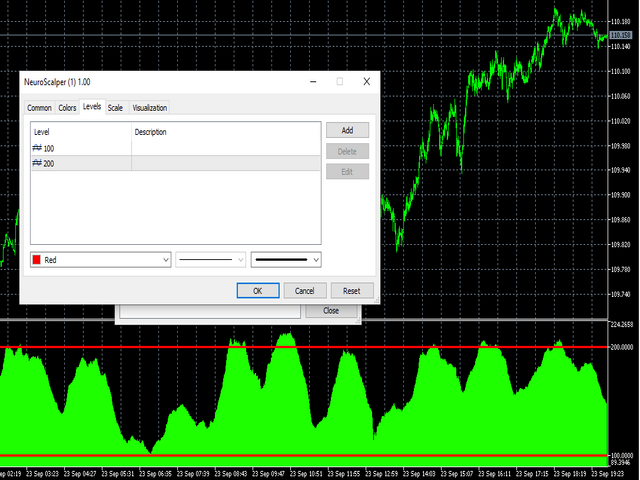This screenshot has height=480, width=640.
Task: Minimize the NeuroScalper dialog
Action: 313,82
